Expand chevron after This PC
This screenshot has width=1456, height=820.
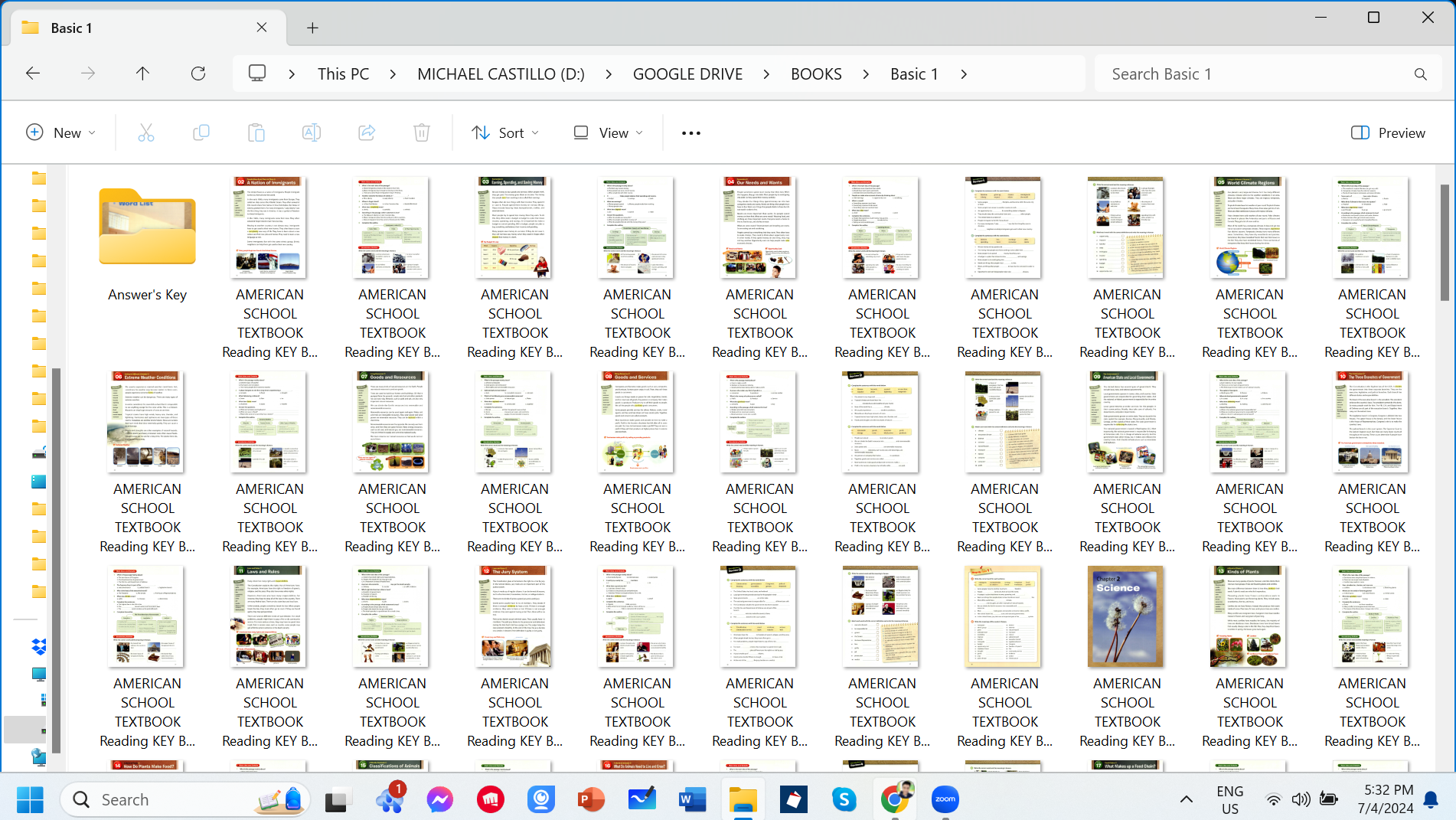(x=393, y=74)
